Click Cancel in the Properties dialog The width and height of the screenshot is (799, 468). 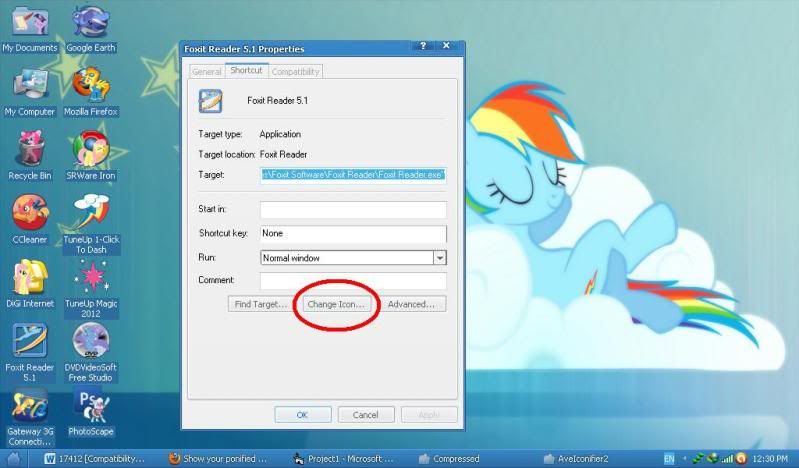pyautogui.click(x=366, y=415)
